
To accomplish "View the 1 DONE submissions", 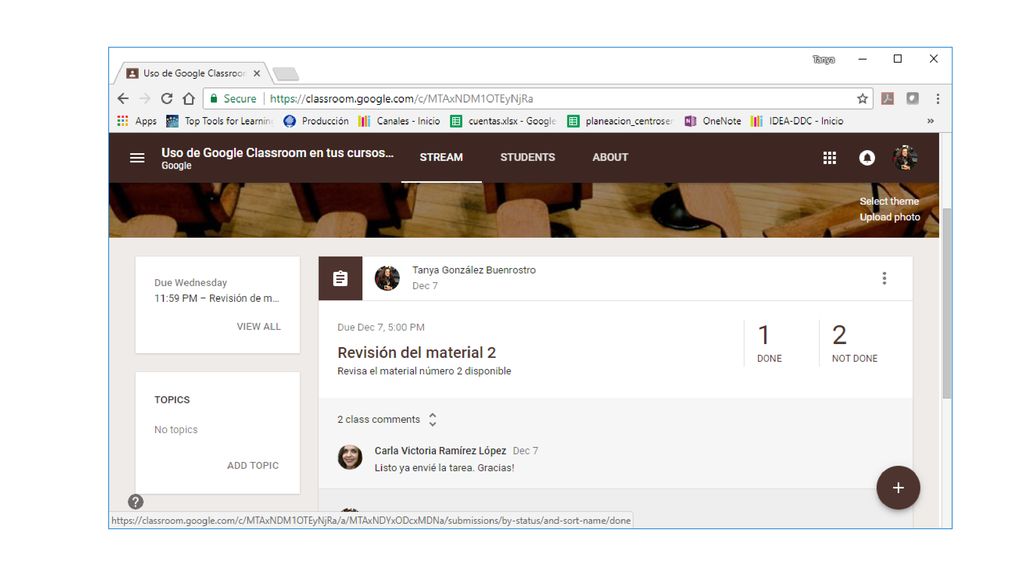I will 769,344.
